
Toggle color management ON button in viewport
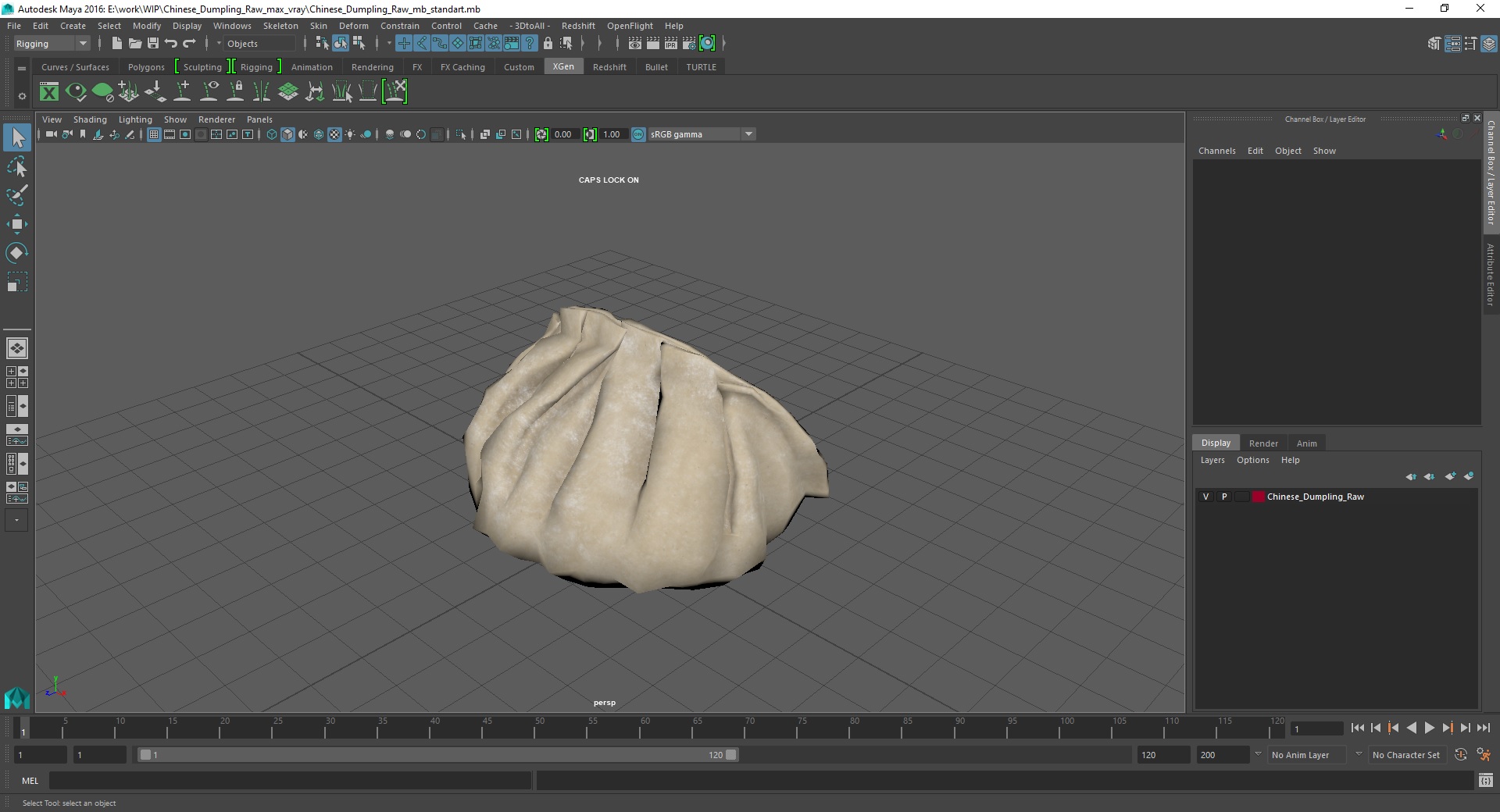[x=638, y=134]
